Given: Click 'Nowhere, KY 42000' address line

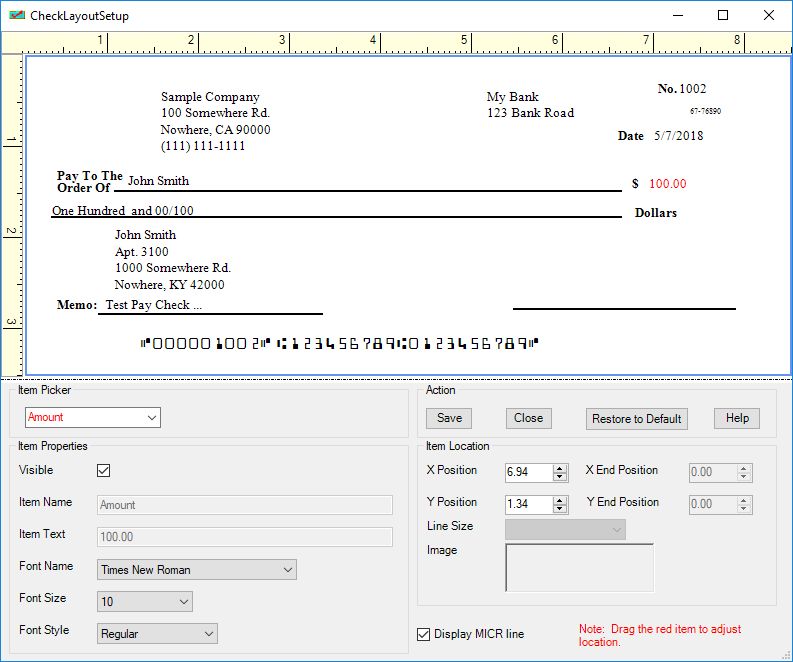Looking at the screenshot, I should click(x=169, y=285).
